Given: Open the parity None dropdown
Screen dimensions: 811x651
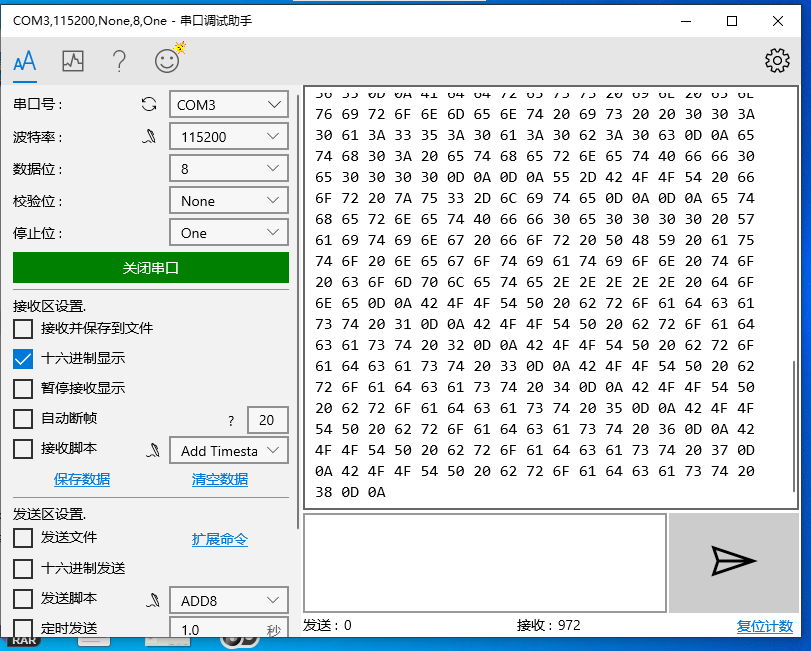Looking at the screenshot, I should pyautogui.click(x=229, y=201).
